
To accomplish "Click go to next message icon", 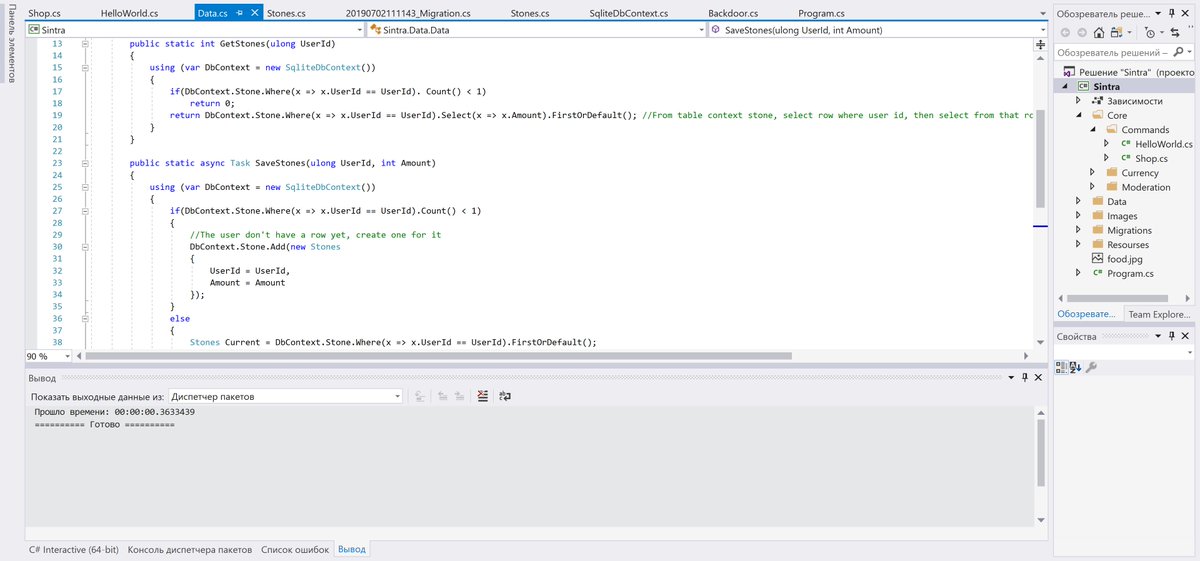I will pos(459,396).
